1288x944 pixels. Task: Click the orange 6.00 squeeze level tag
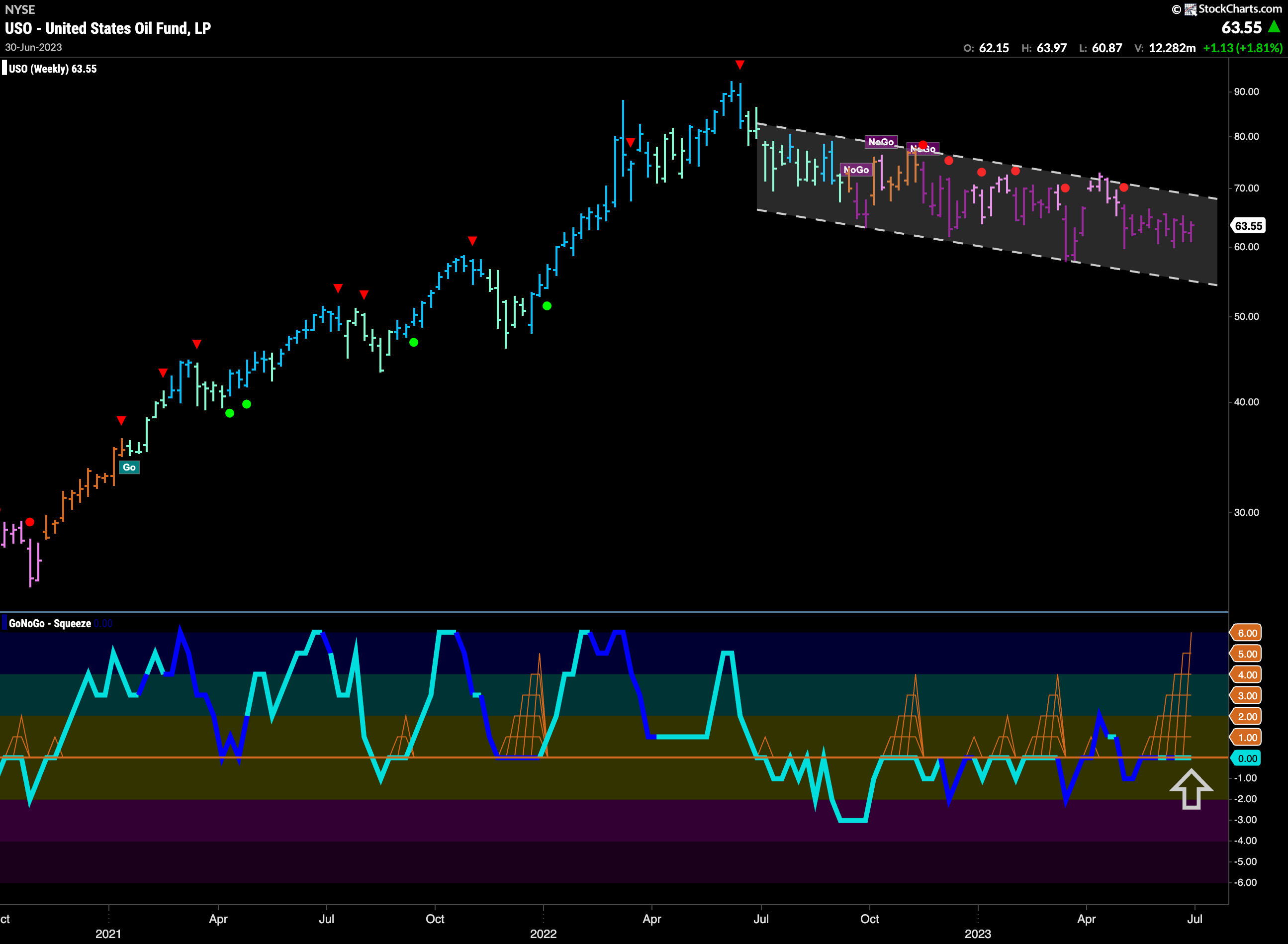coord(1247,633)
